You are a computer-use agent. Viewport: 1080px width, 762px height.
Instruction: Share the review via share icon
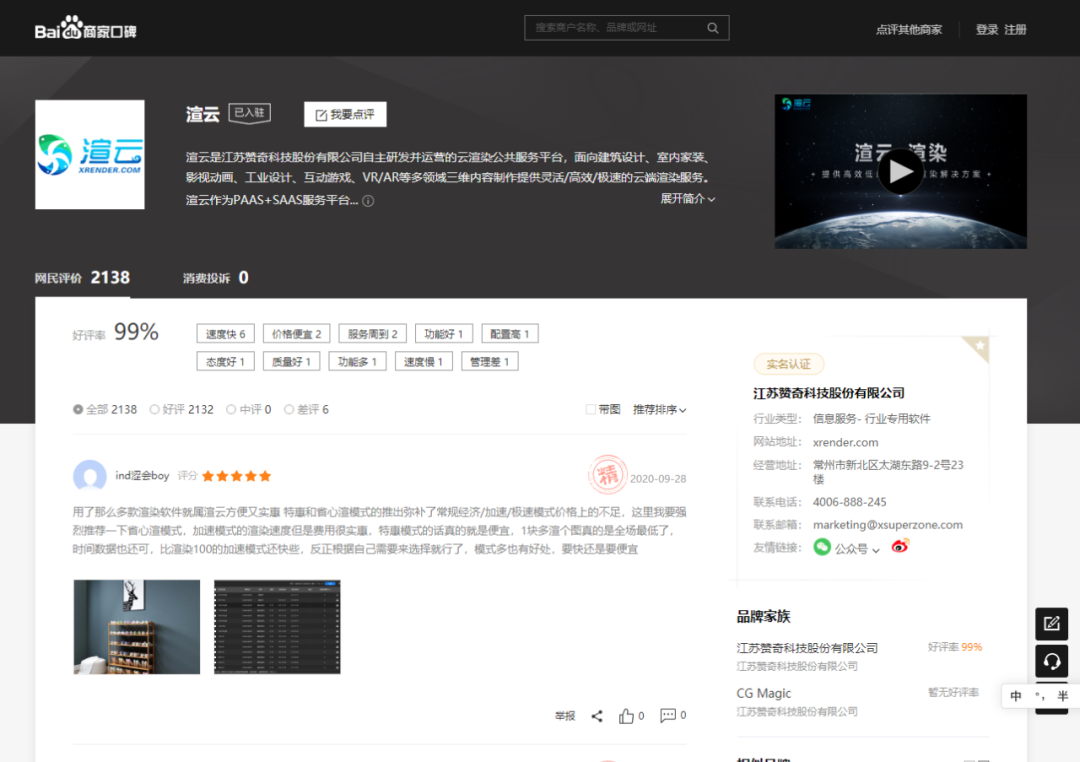click(x=597, y=716)
